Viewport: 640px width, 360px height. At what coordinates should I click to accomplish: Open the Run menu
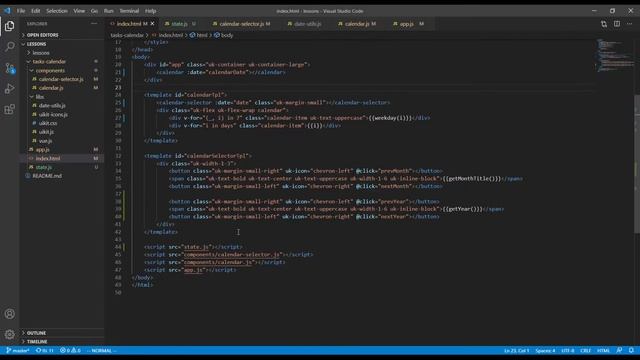pyautogui.click(x=109, y=11)
